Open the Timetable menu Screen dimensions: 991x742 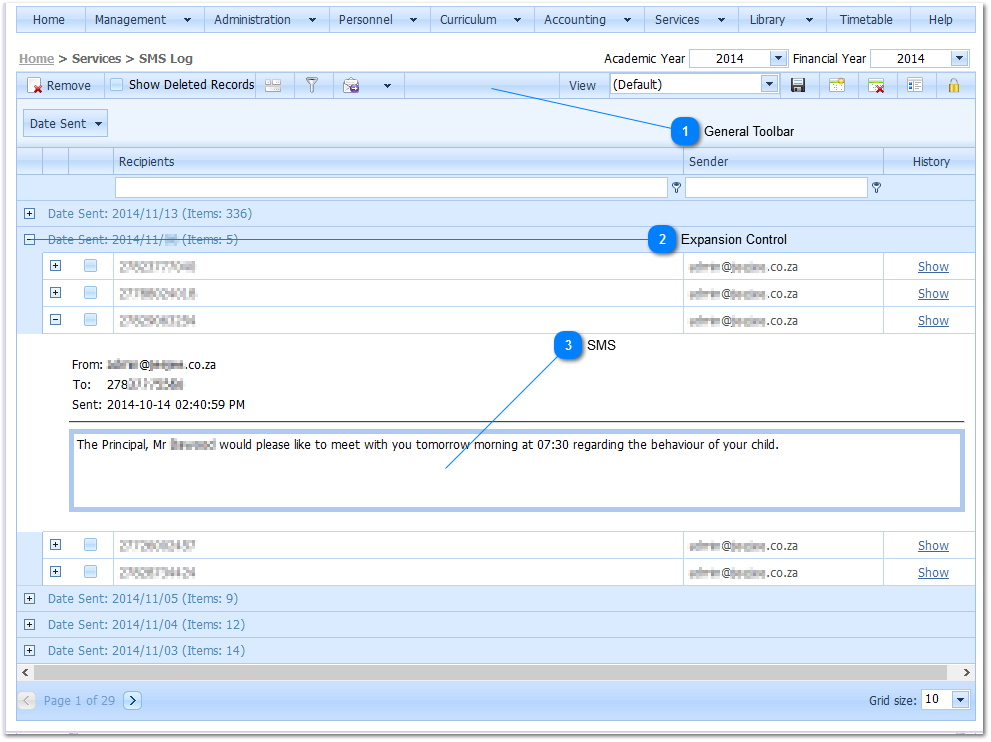click(x=866, y=20)
